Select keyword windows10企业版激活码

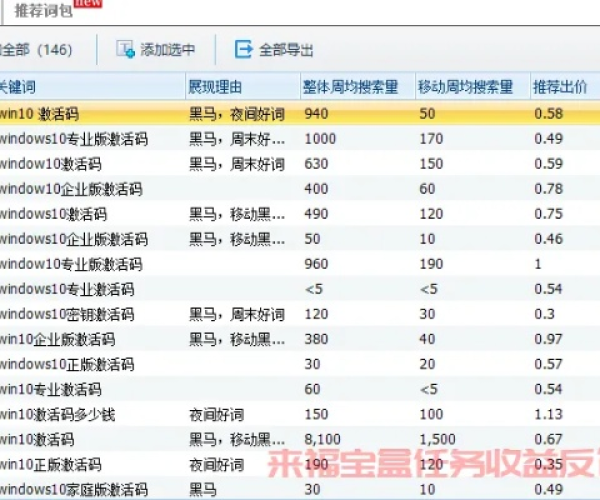(x=74, y=239)
